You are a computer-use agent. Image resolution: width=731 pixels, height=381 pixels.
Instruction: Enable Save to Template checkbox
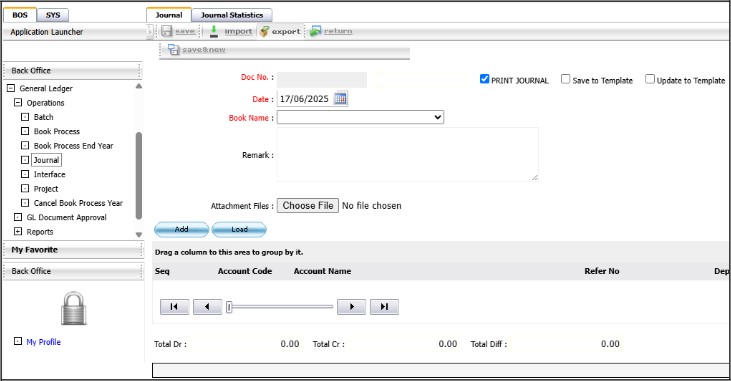pos(565,79)
